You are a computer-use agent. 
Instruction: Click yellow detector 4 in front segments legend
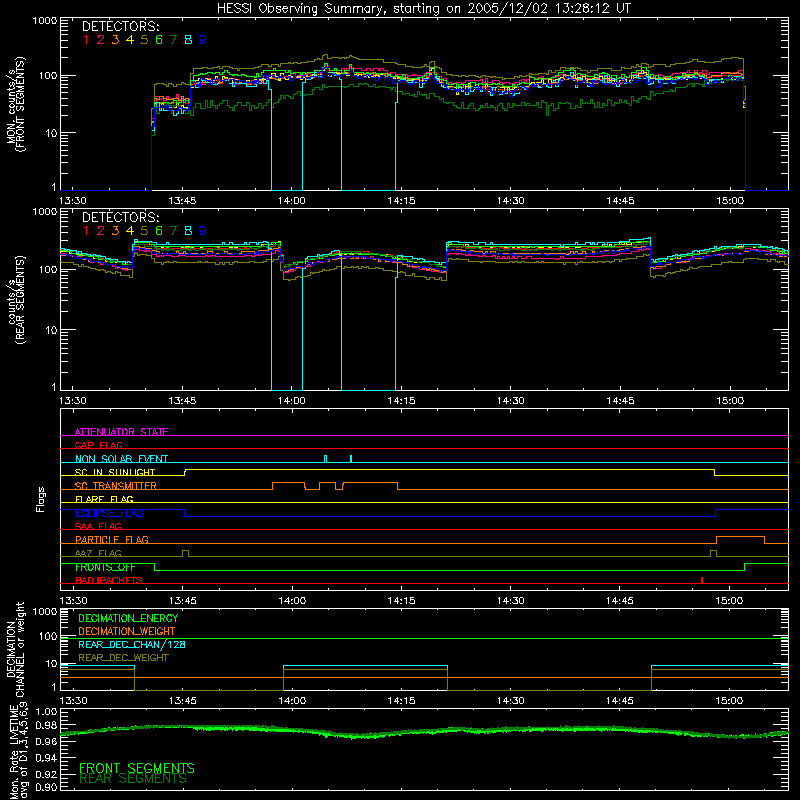130,40
